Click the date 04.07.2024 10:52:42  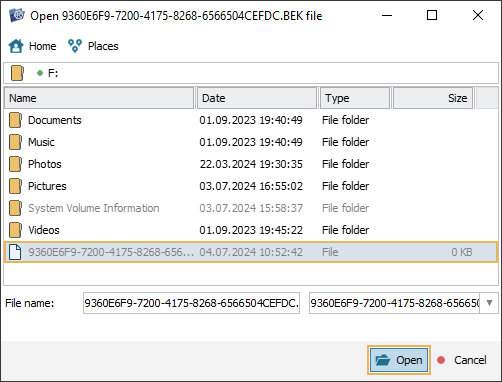[251, 252]
